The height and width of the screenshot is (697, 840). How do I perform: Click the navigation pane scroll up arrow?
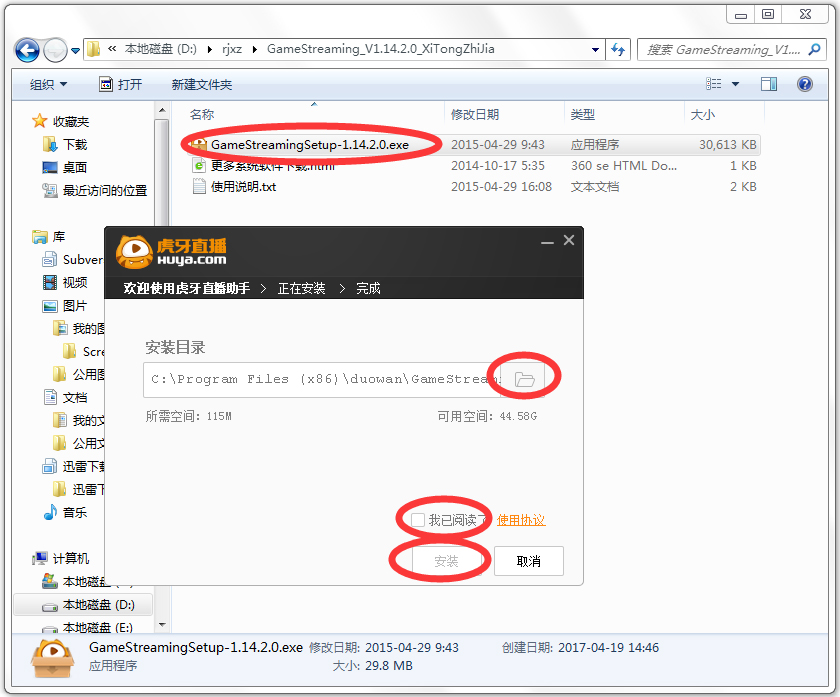pos(162,110)
